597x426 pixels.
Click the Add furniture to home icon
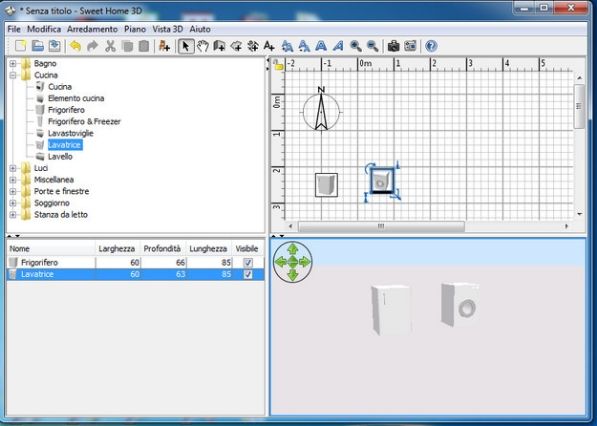point(164,46)
